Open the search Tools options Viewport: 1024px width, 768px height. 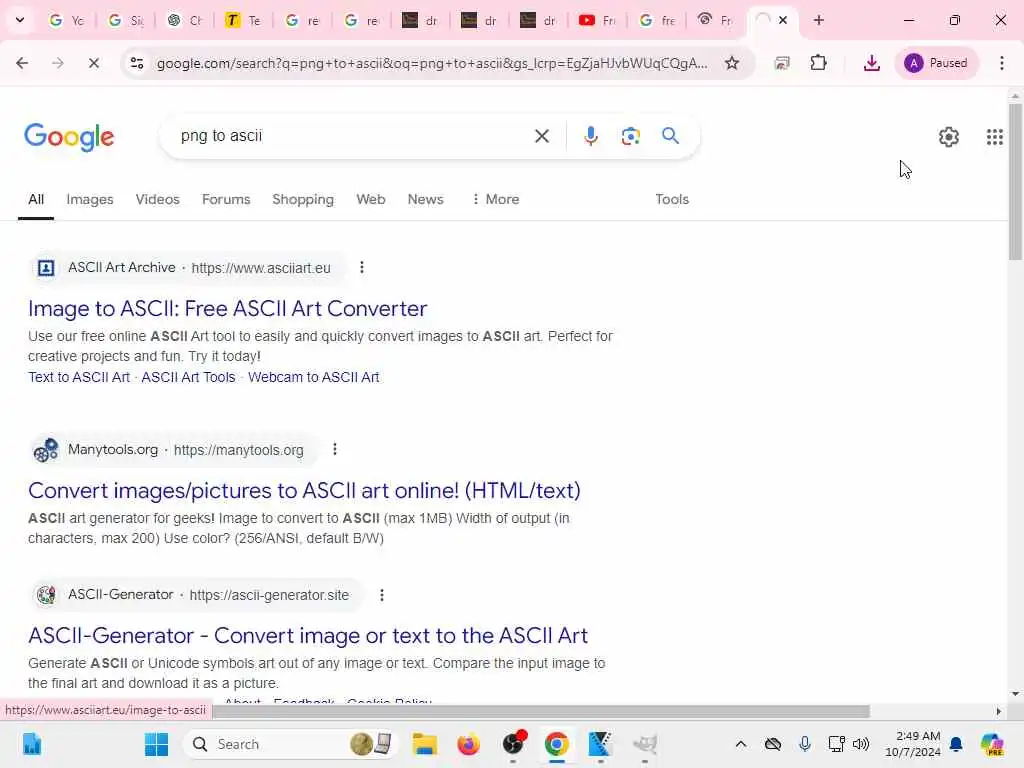[672, 199]
